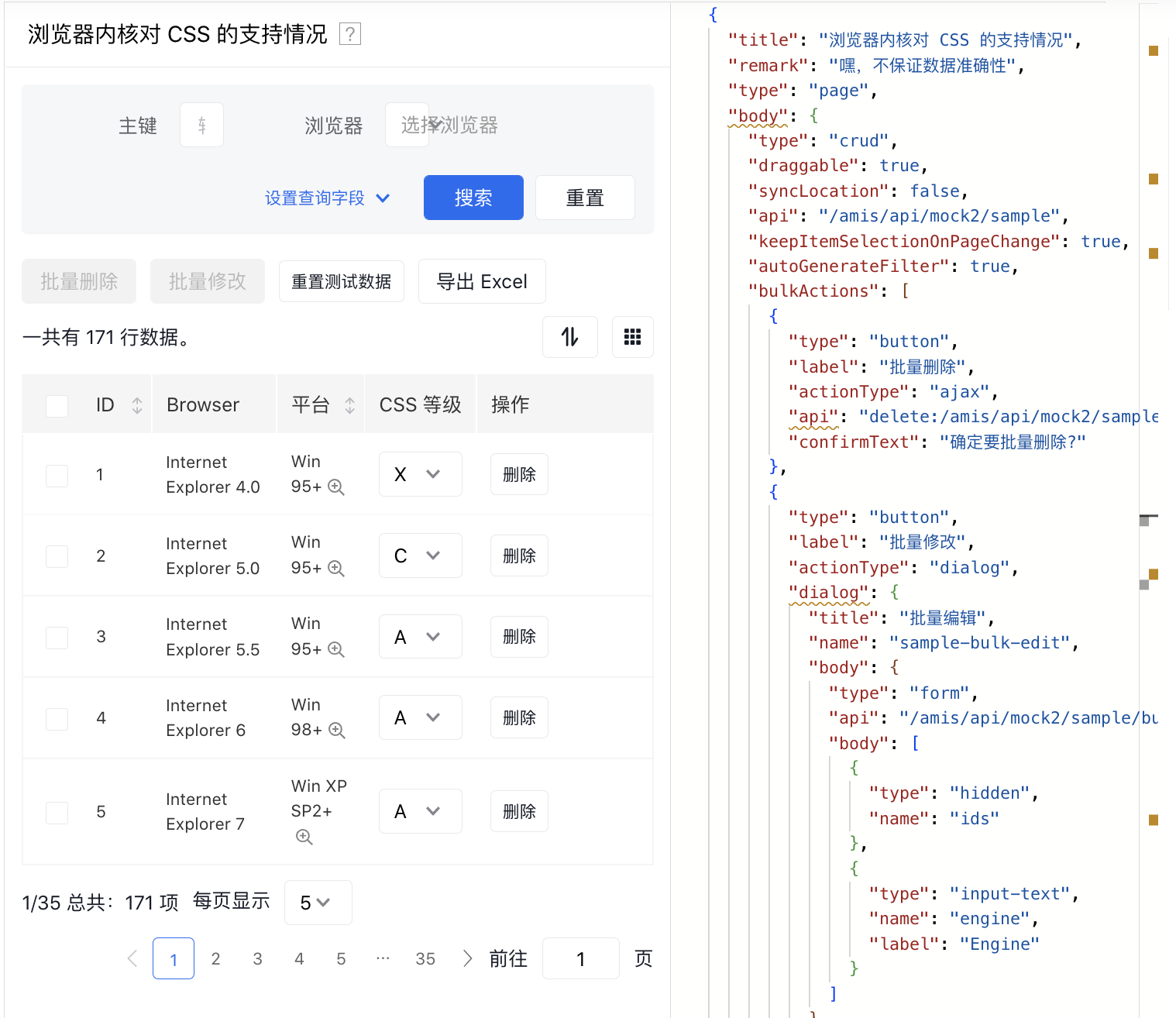Select page 1 in pagination
The width and height of the screenshot is (1176, 1018).
174,959
